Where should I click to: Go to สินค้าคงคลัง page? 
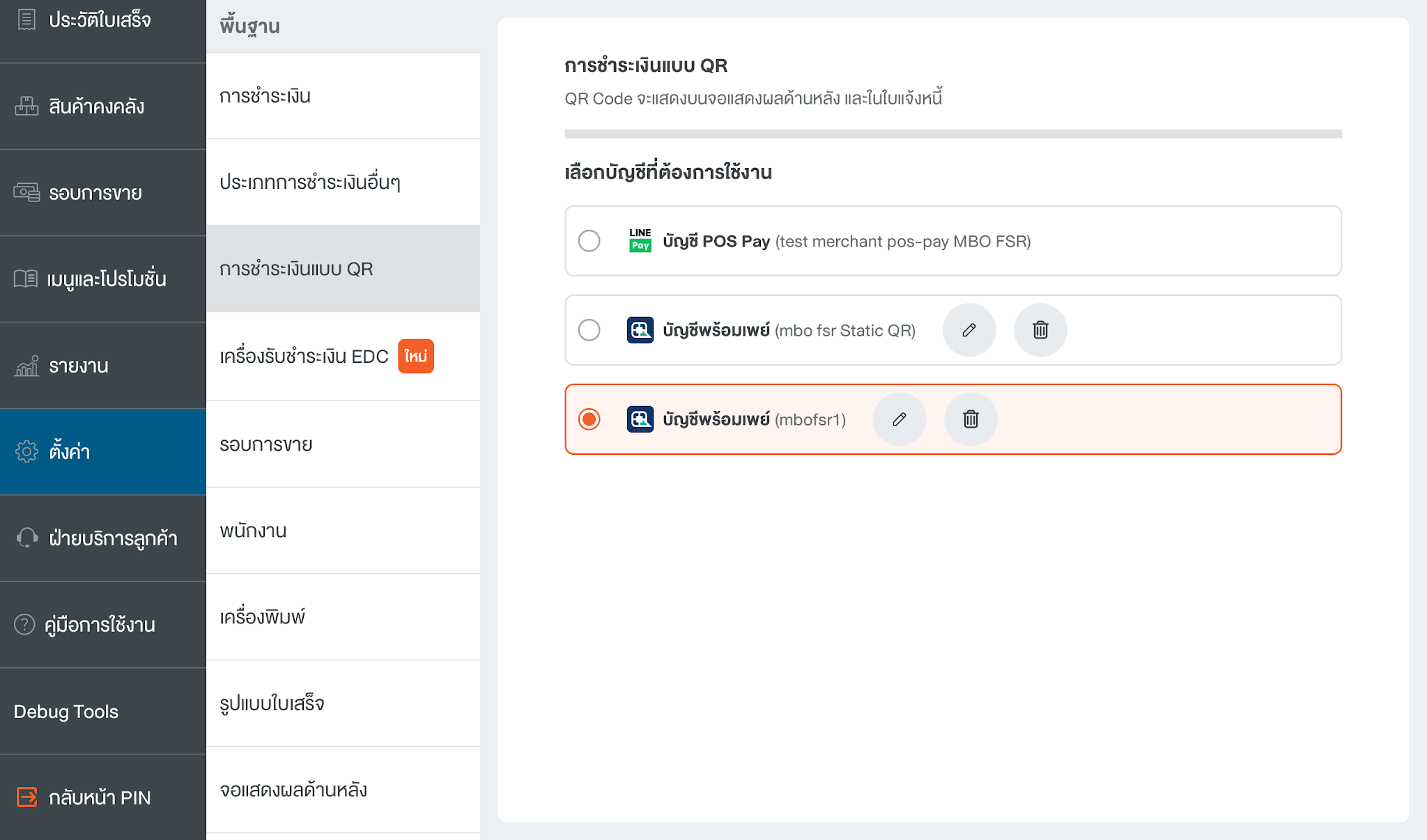[103, 106]
